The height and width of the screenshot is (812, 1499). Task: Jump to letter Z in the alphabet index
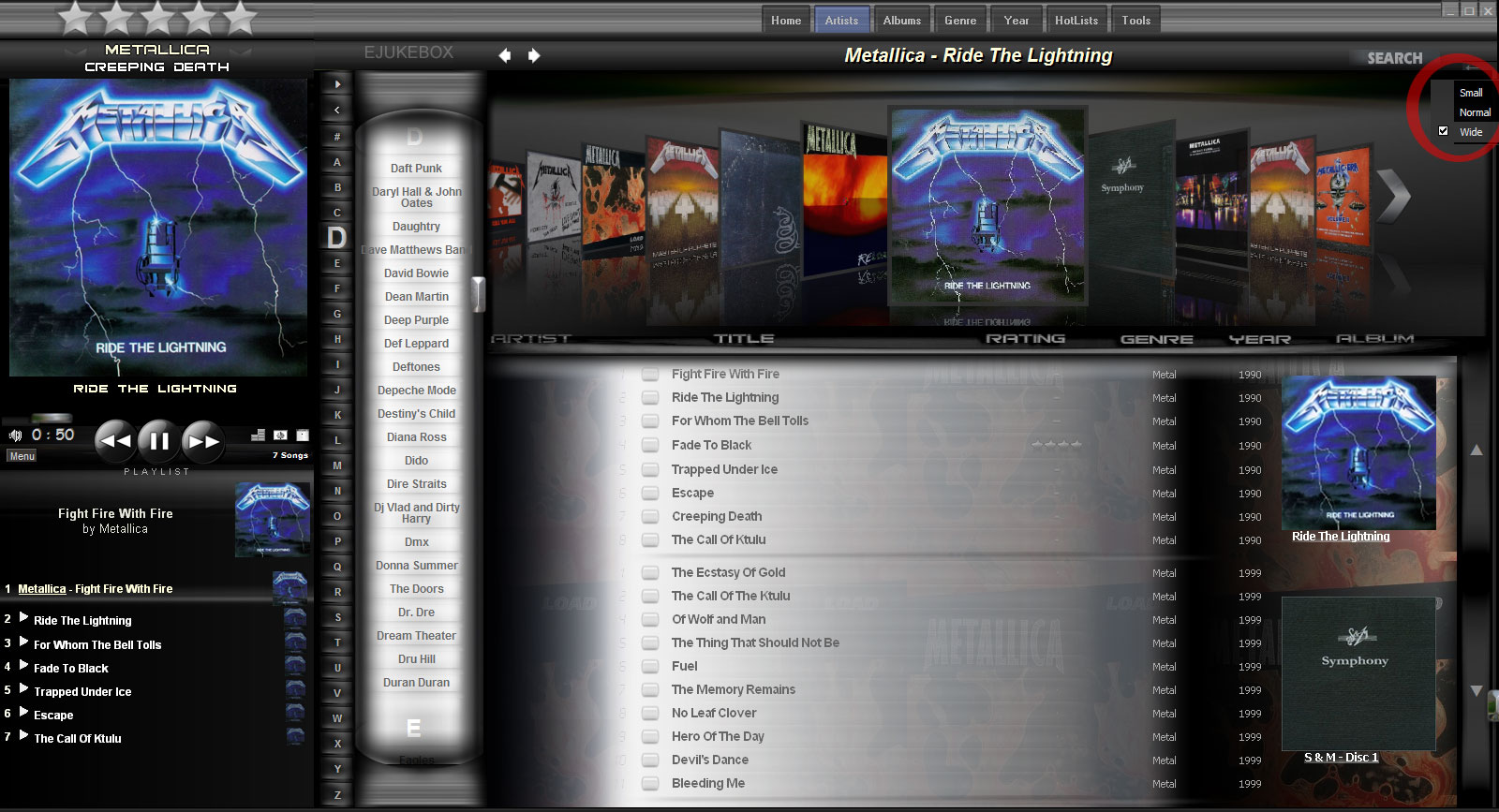point(337,795)
